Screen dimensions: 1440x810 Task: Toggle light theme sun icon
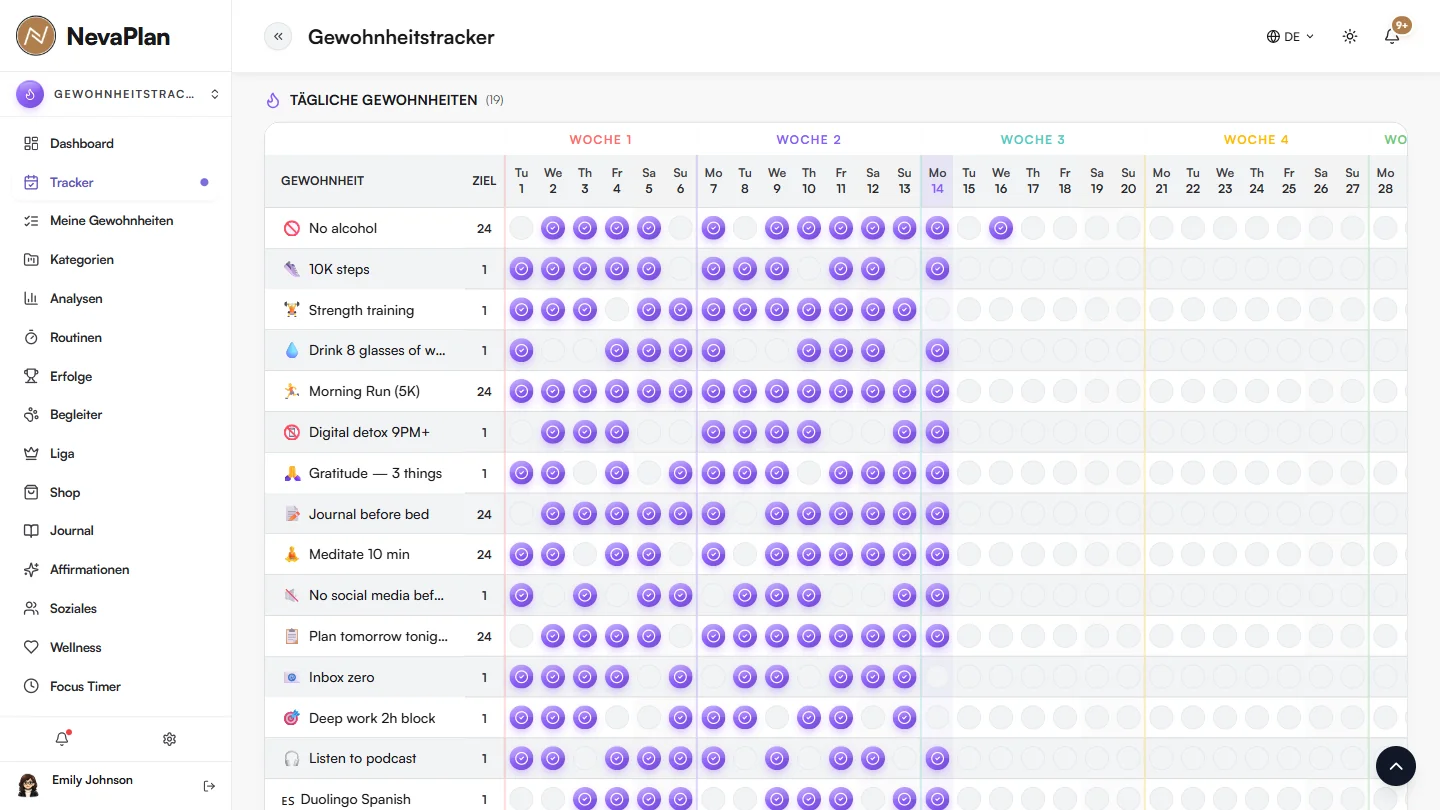(x=1350, y=37)
